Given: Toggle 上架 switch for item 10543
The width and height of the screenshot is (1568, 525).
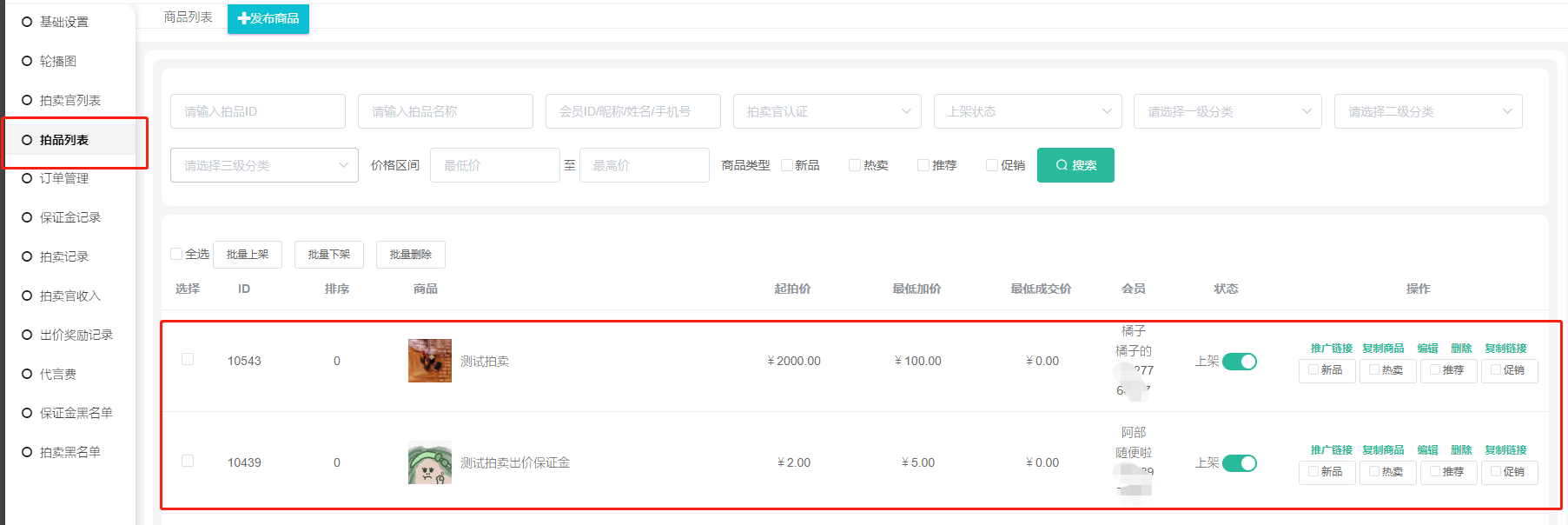Looking at the screenshot, I should [x=1239, y=362].
